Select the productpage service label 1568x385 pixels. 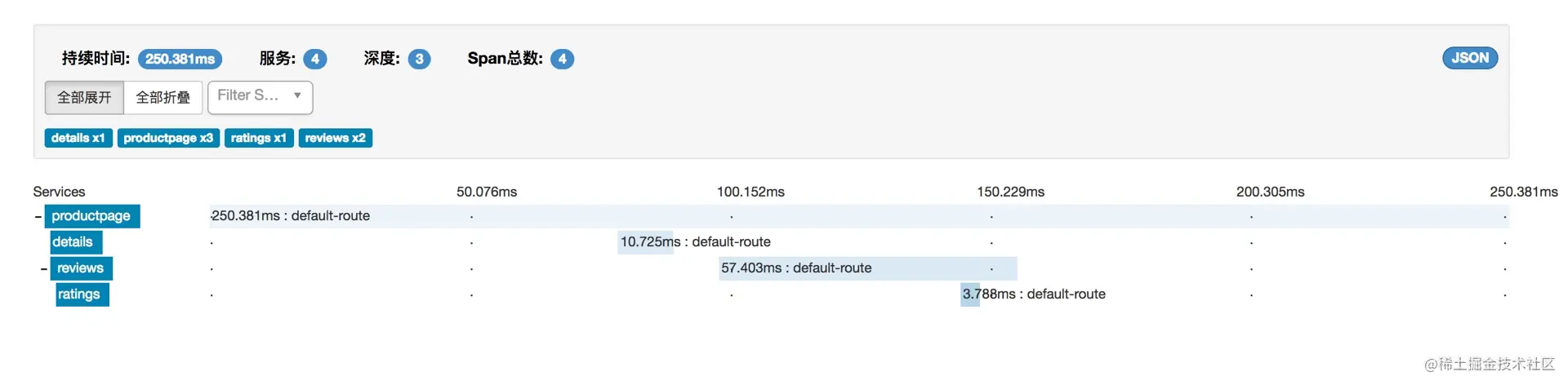[x=92, y=216]
